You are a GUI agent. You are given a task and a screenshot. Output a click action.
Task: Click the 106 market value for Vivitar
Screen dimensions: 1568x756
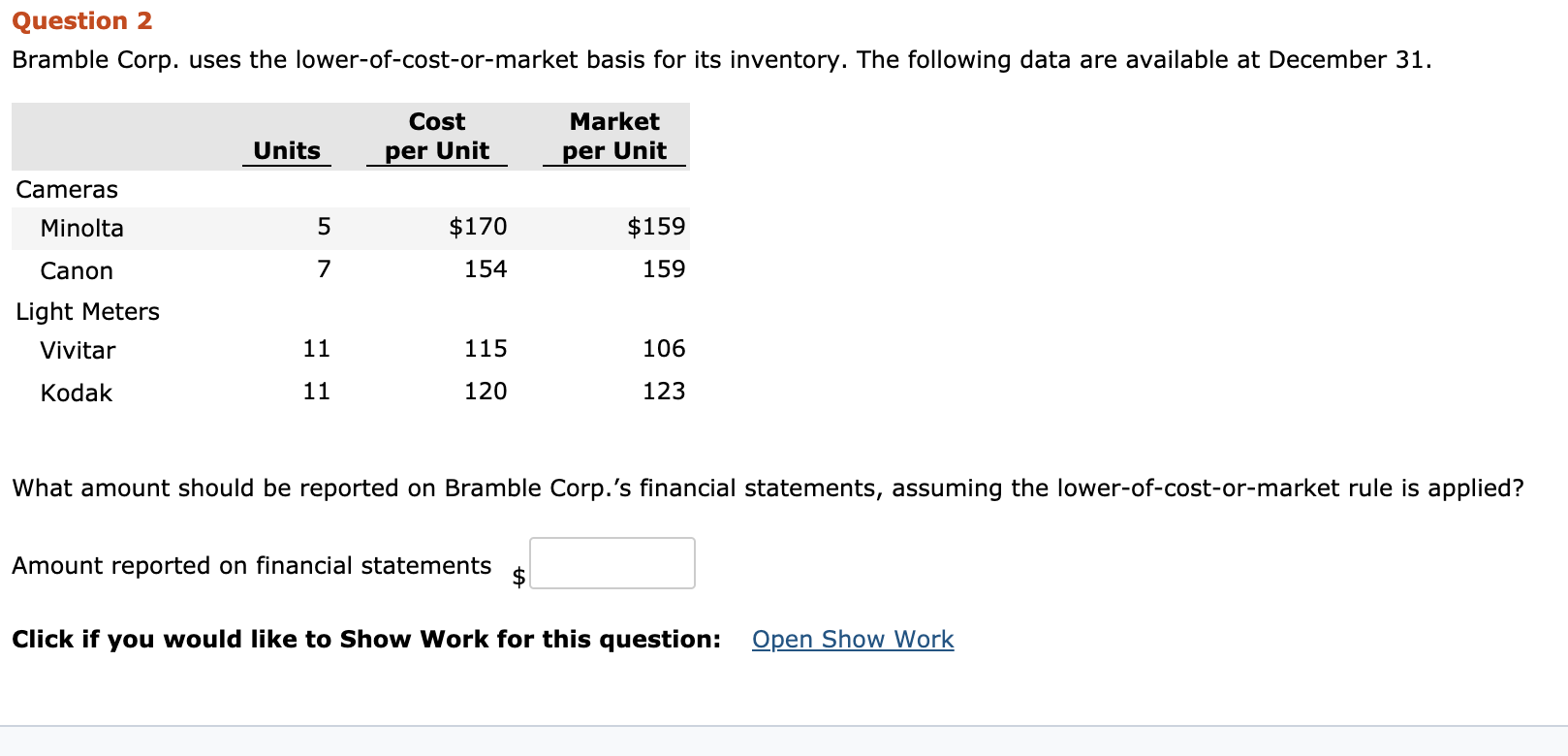click(666, 348)
